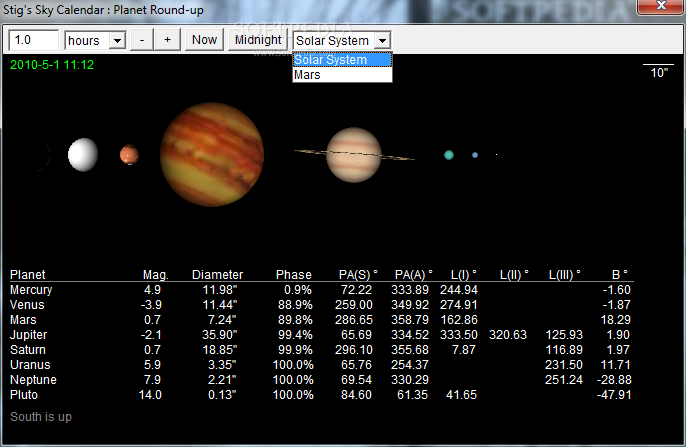The height and width of the screenshot is (447, 686).
Task: Click Jupiter L(II) value 320.63
Action: (x=508, y=335)
